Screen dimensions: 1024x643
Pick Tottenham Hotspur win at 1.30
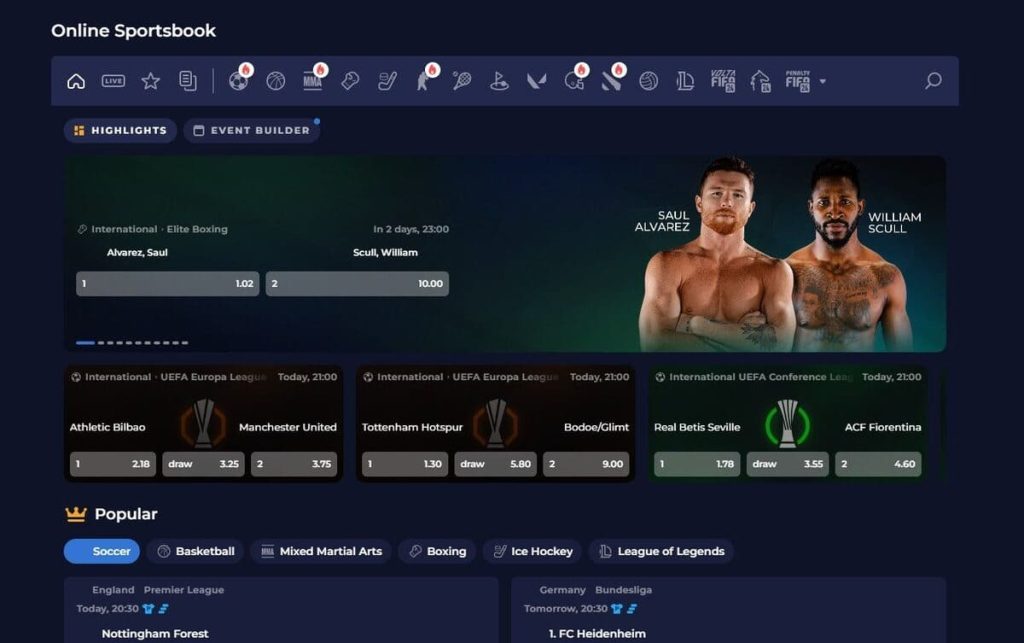coord(405,464)
